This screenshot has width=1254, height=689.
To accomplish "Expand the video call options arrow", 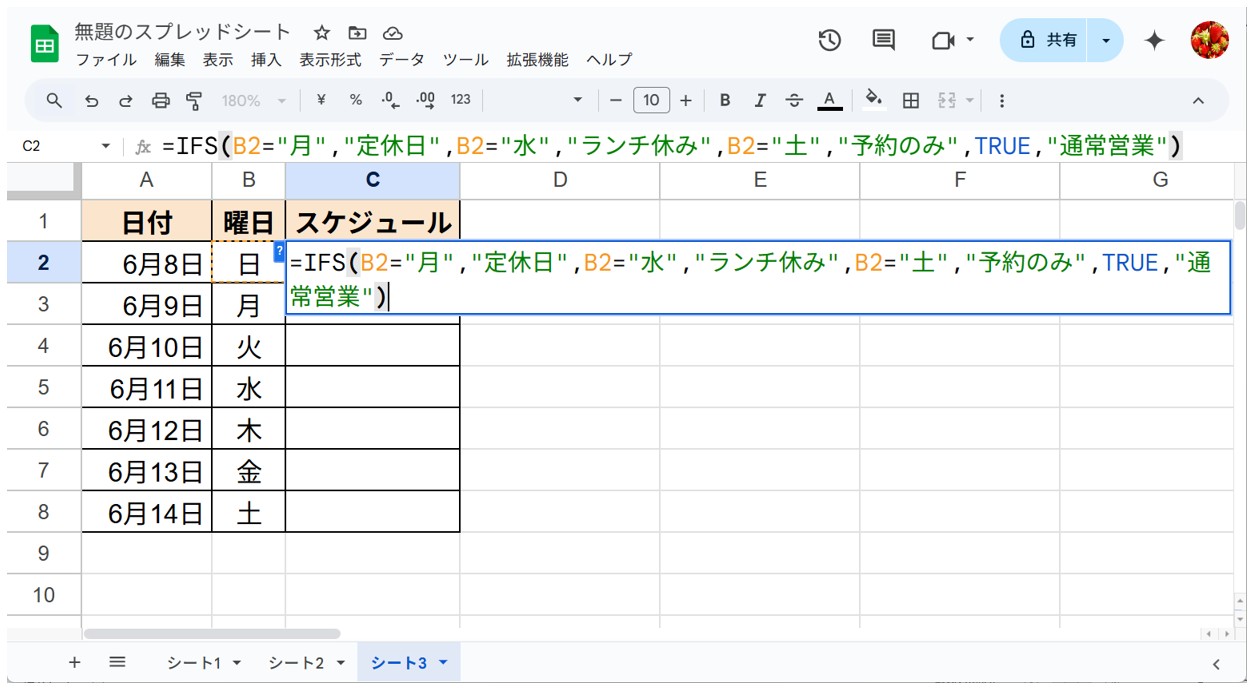I will pos(970,40).
